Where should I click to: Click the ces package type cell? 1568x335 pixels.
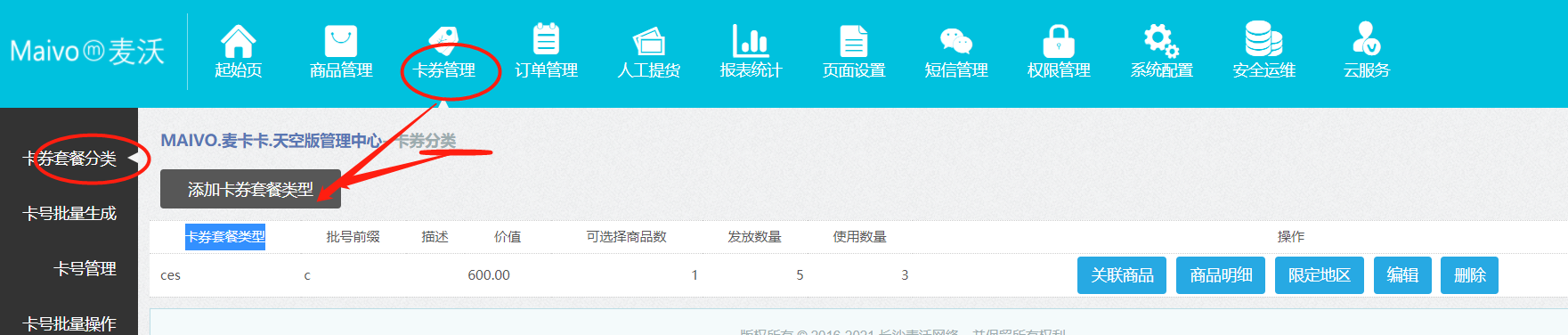pos(170,275)
